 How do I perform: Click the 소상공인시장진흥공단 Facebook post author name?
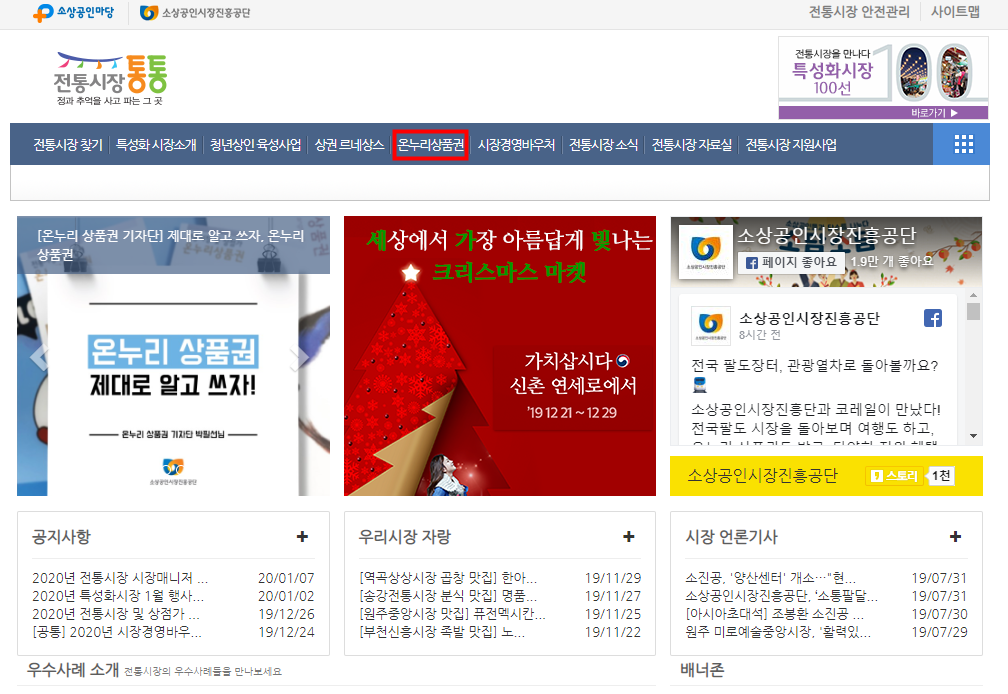(x=809, y=318)
